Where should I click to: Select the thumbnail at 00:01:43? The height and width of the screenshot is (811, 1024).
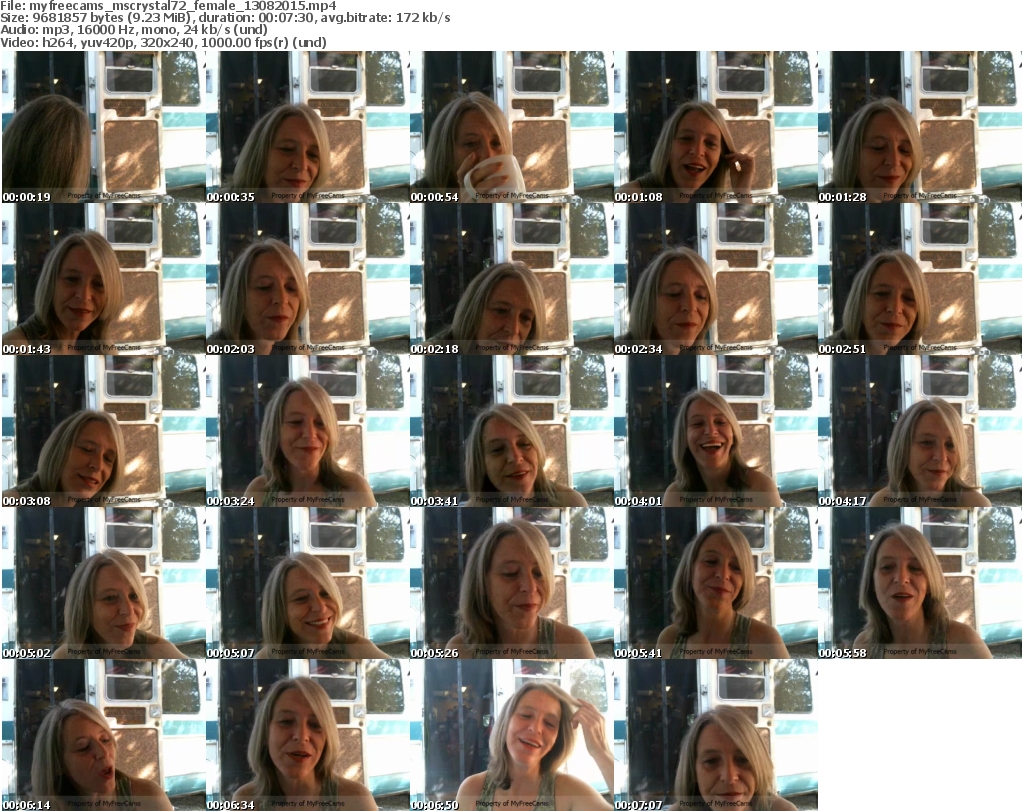103,279
